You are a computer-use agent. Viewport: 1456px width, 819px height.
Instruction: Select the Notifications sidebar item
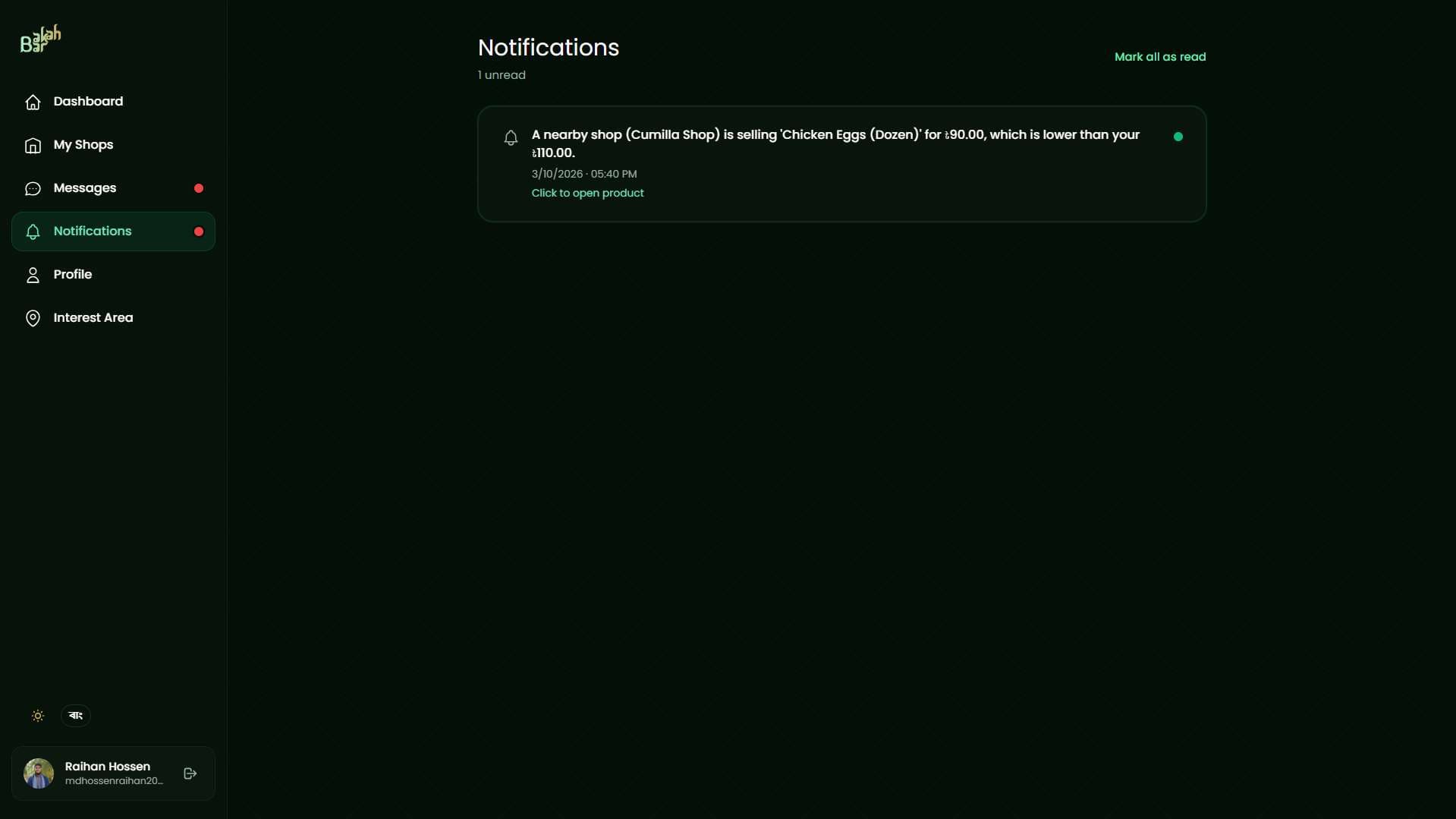(x=93, y=232)
